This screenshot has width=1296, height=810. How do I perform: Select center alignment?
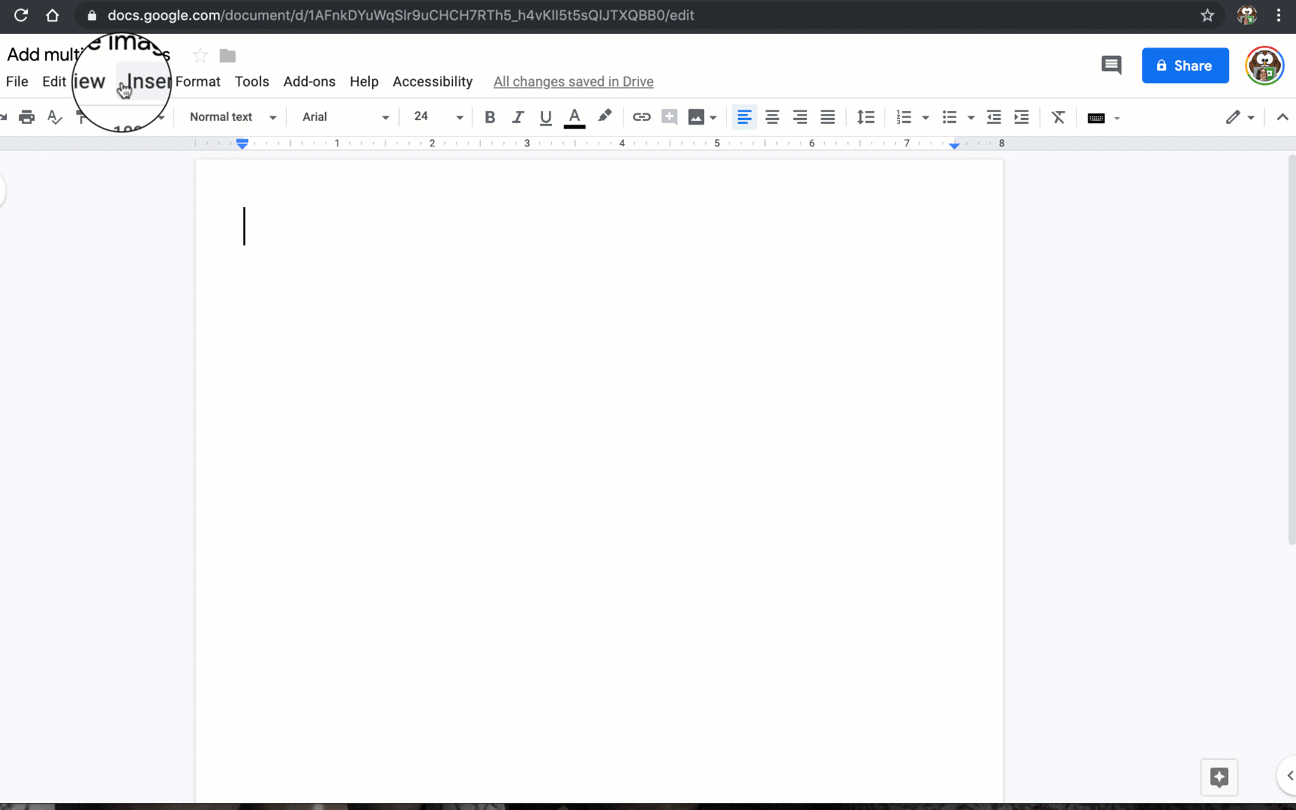tap(772, 117)
